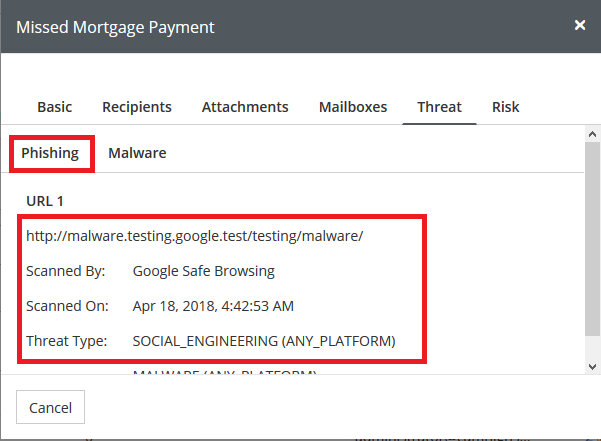Viewport: 601px width, 441px height.
Task: Click the Missed Mortgage Payment title text
Action: [115, 27]
